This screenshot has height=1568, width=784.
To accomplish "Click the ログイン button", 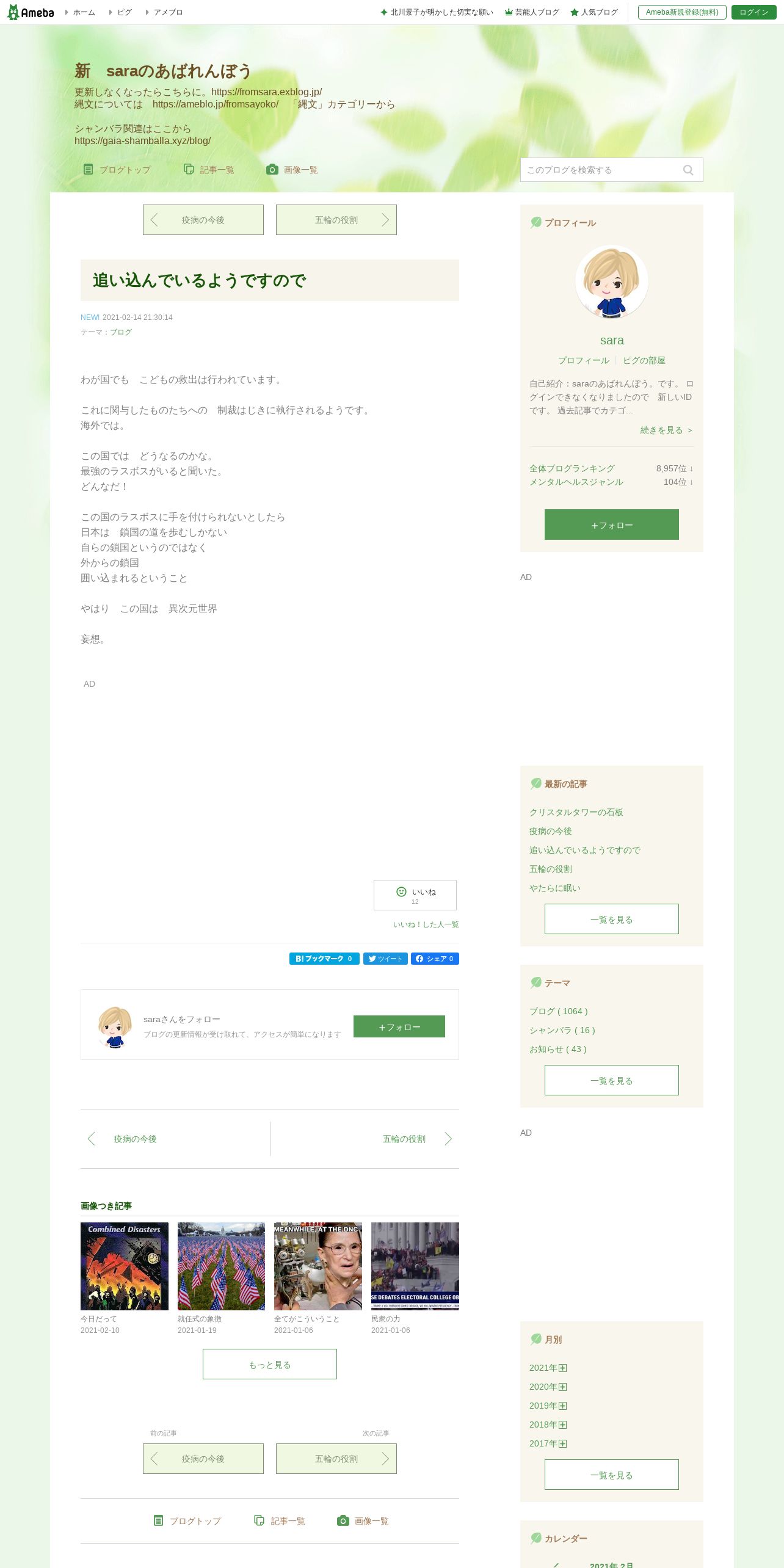I will 753,12.
